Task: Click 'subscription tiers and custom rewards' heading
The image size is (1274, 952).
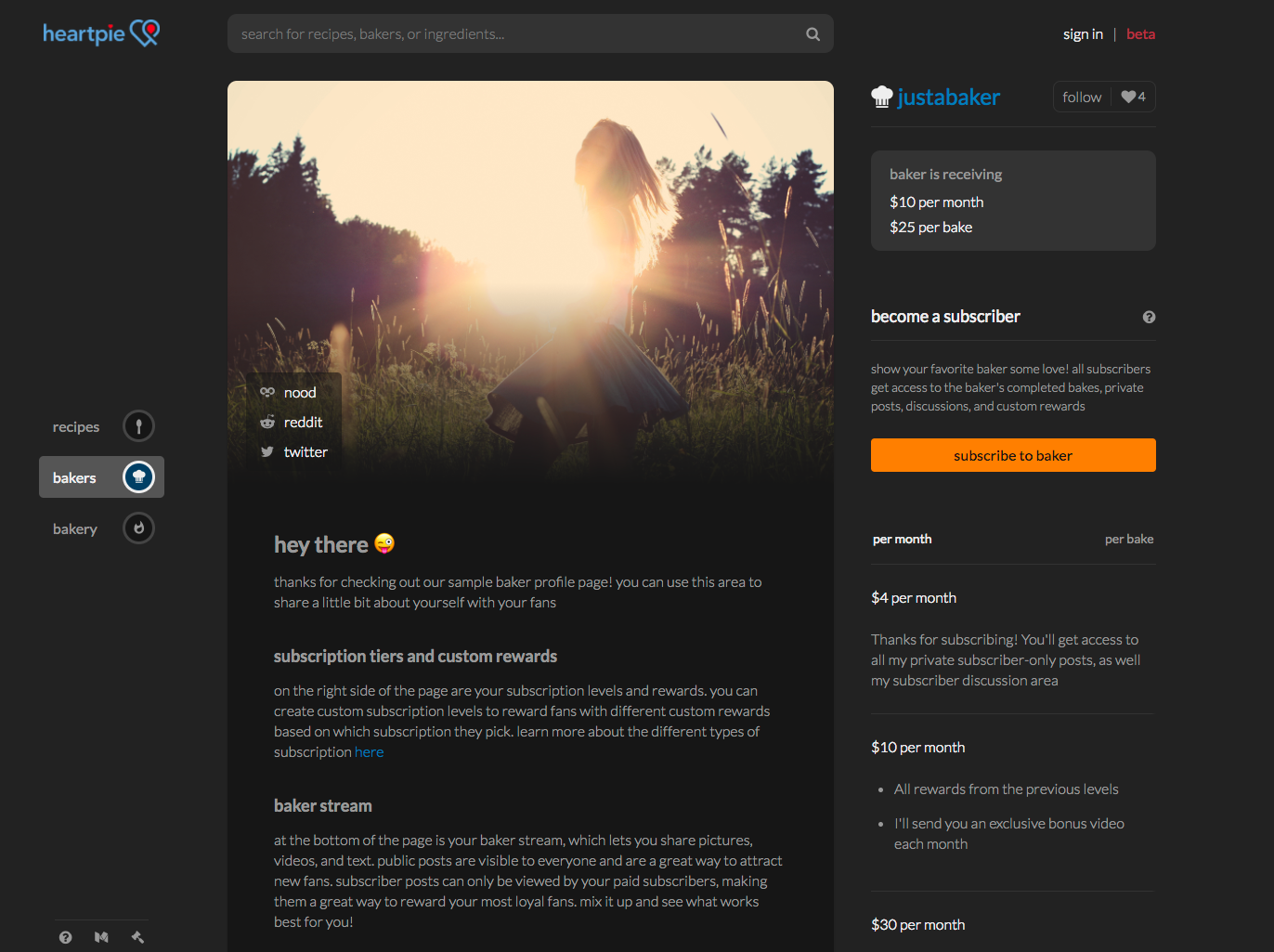Action: coord(415,657)
